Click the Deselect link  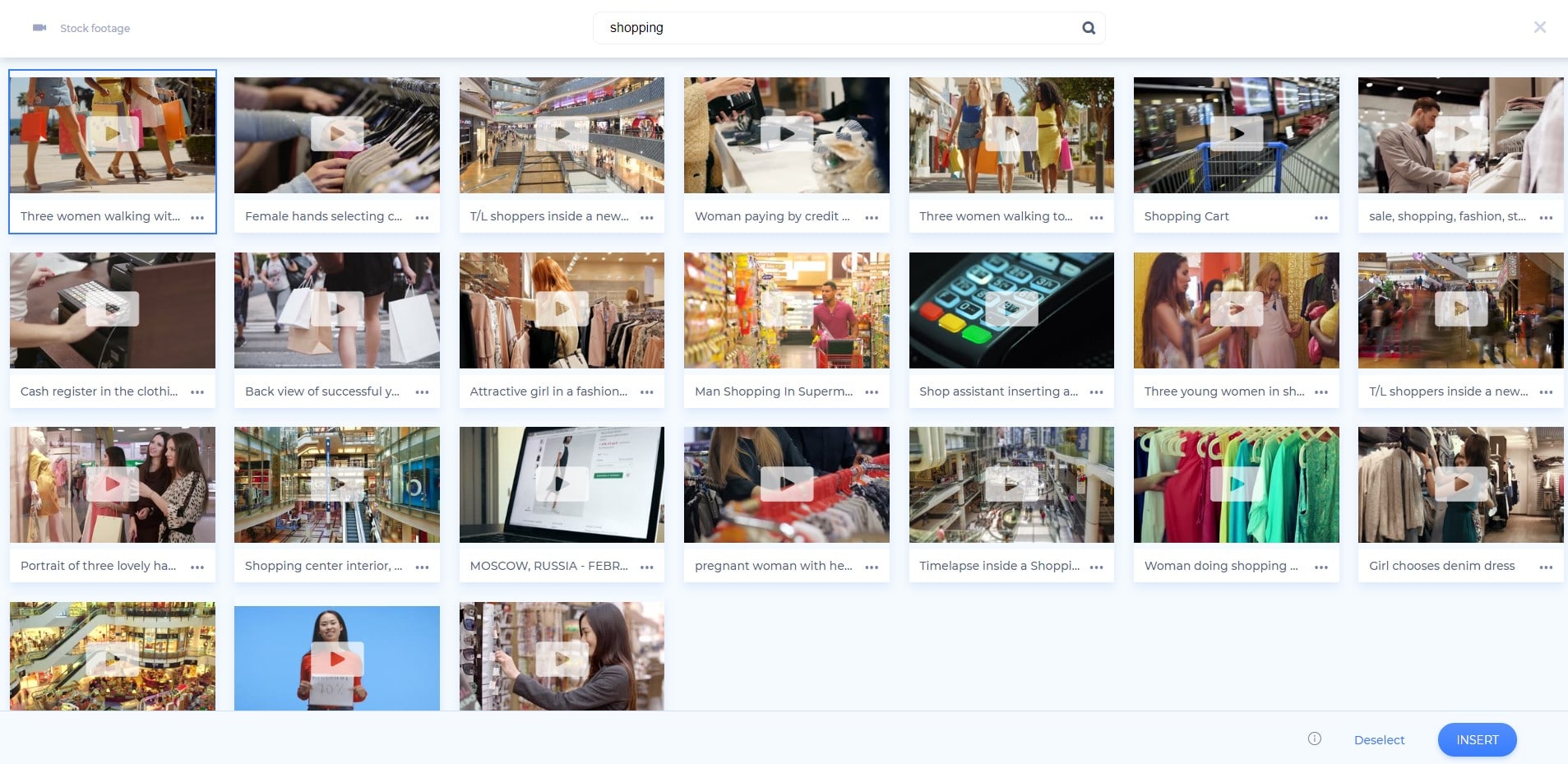pos(1379,739)
